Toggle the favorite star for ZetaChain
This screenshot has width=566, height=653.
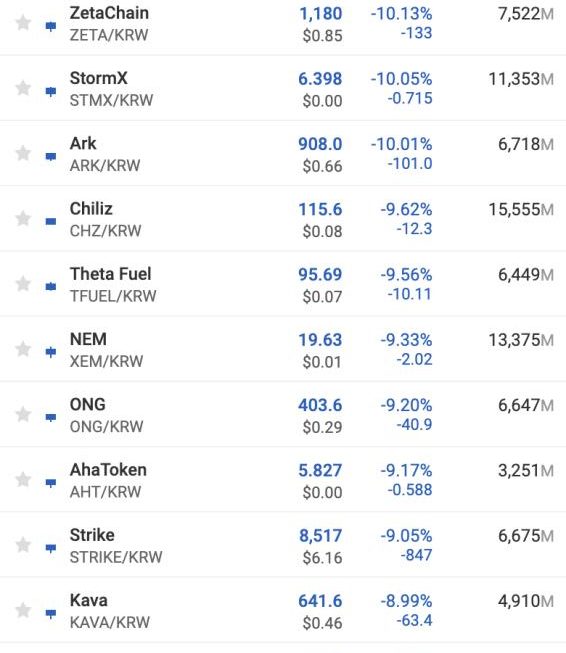(x=23, y=22)
